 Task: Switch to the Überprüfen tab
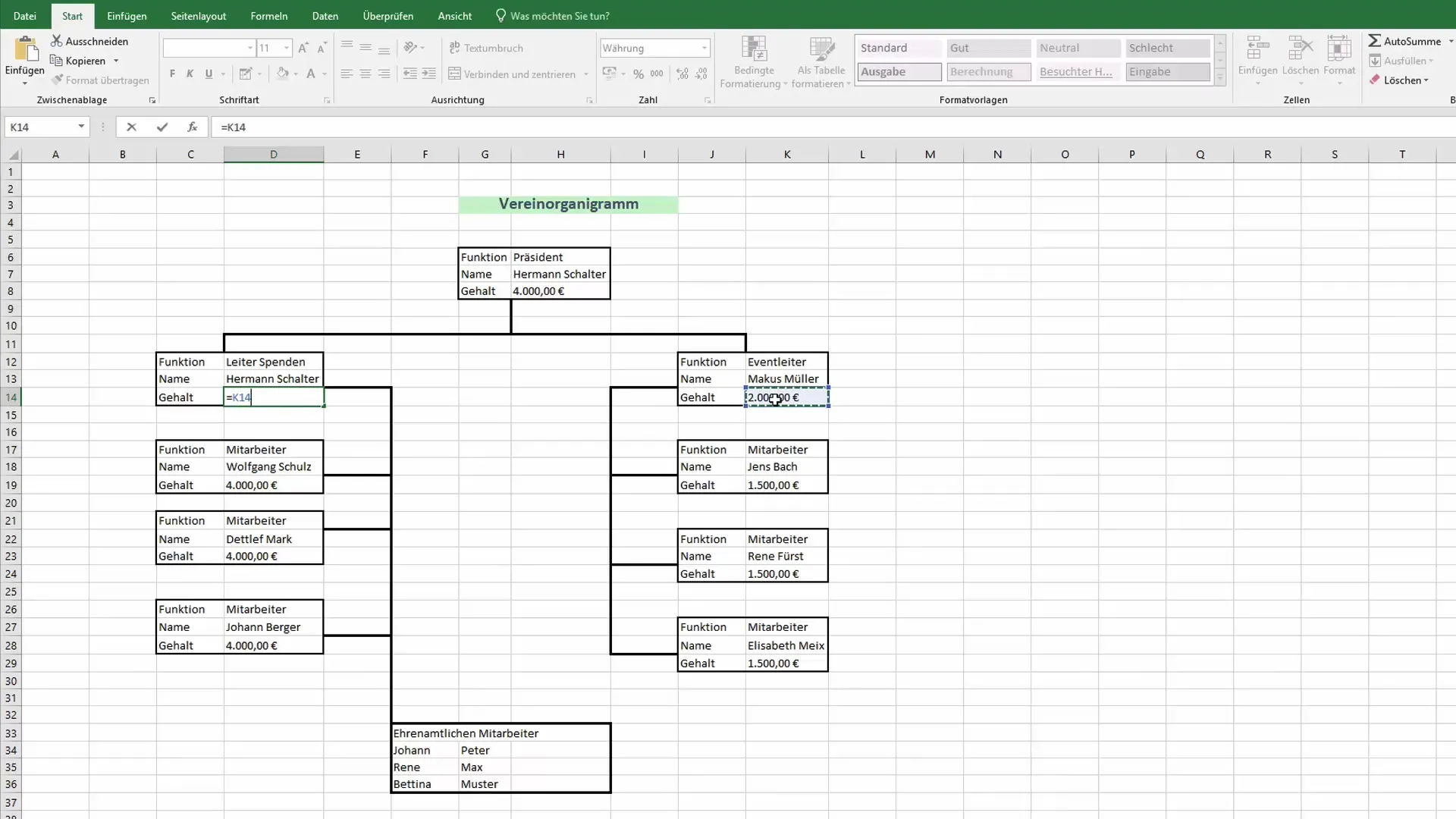(x=388, y=16)
